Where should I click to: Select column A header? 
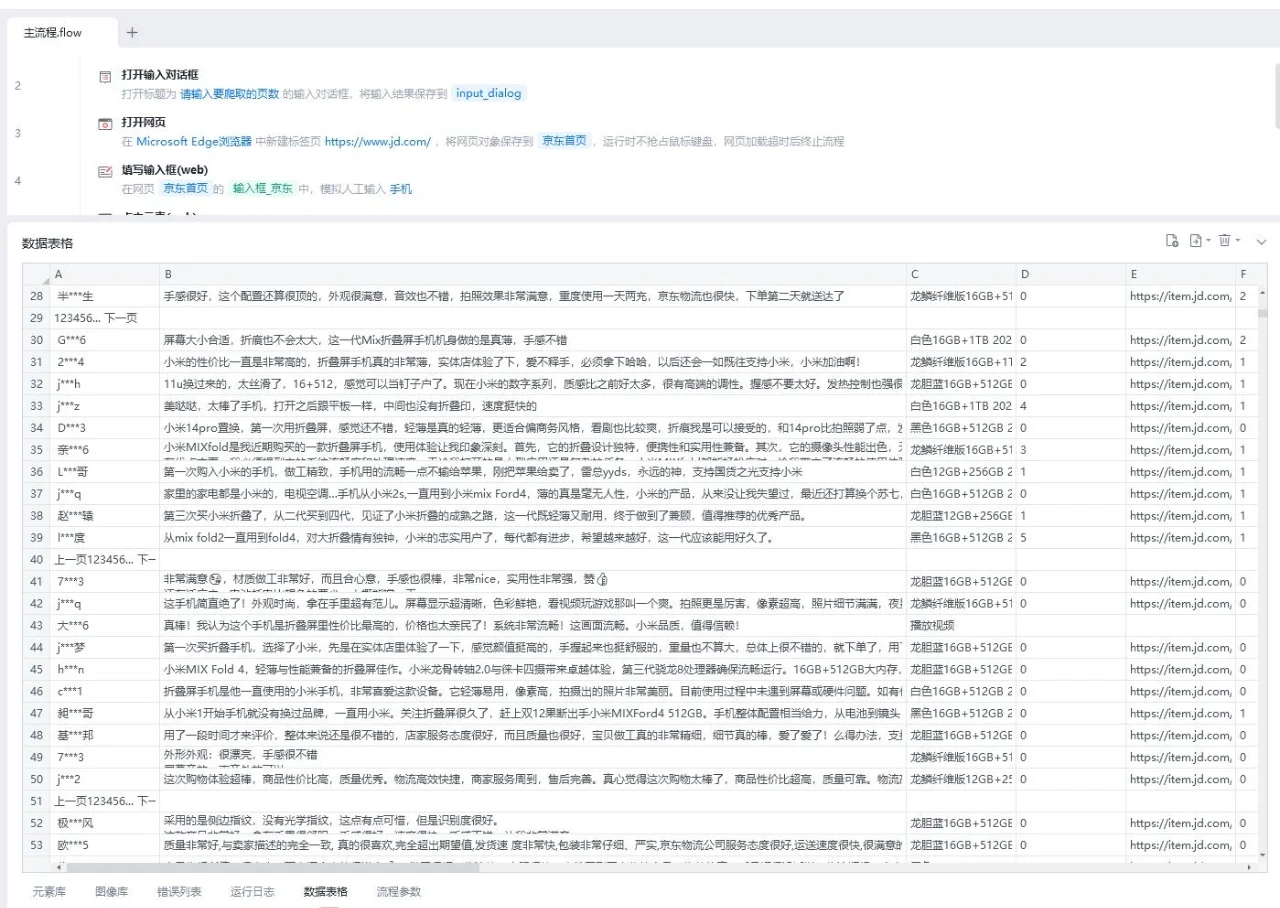[x=105, y=274]
